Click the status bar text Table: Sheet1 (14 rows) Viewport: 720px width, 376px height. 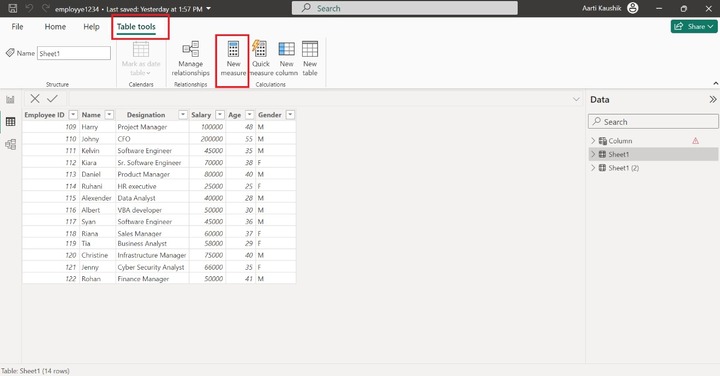[35, 371]
